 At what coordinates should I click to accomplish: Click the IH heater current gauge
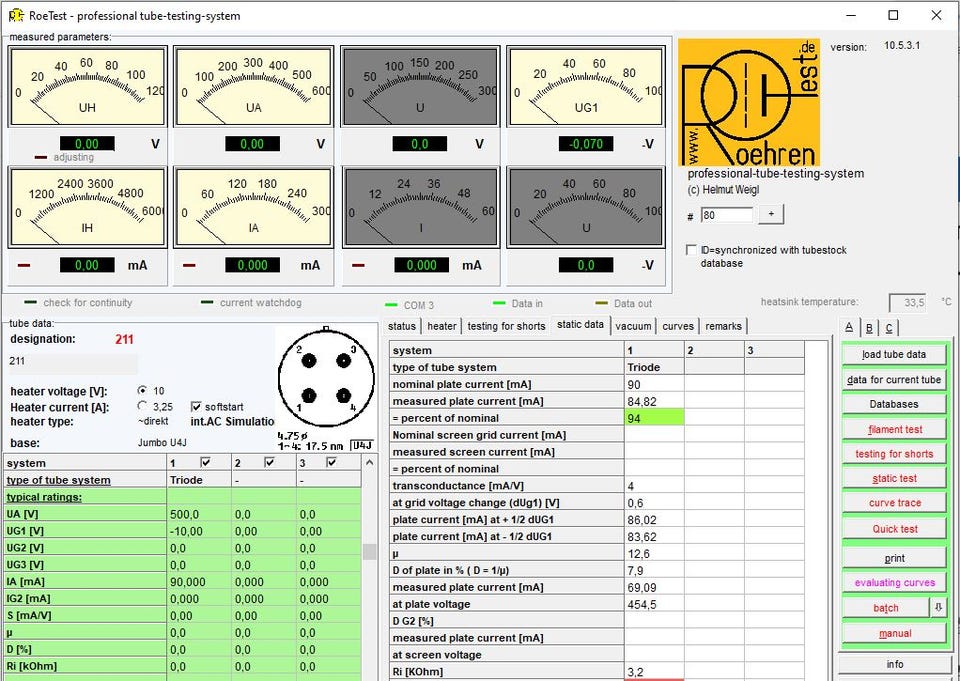[87, 207]
